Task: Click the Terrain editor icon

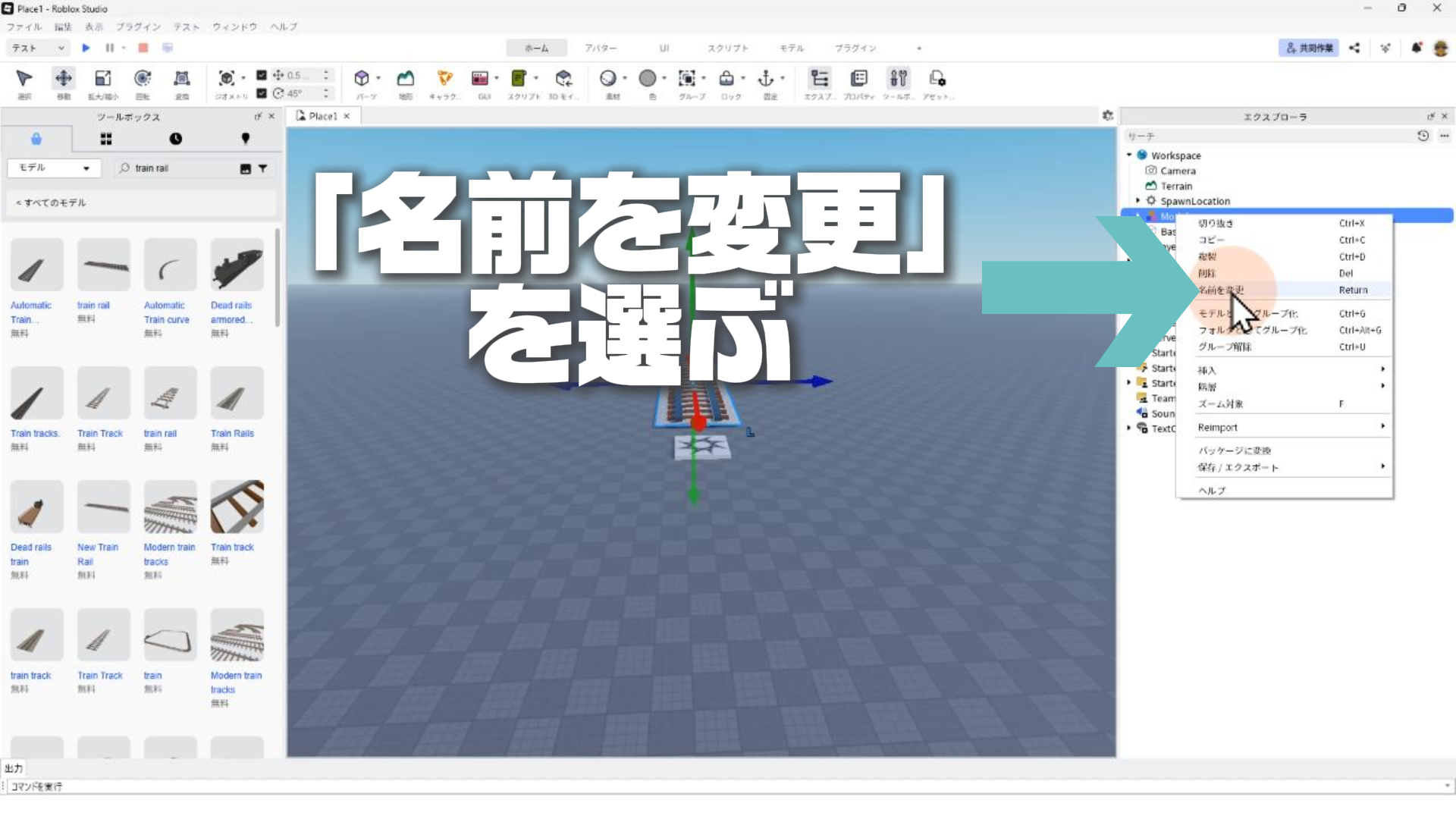Action: 406,78
